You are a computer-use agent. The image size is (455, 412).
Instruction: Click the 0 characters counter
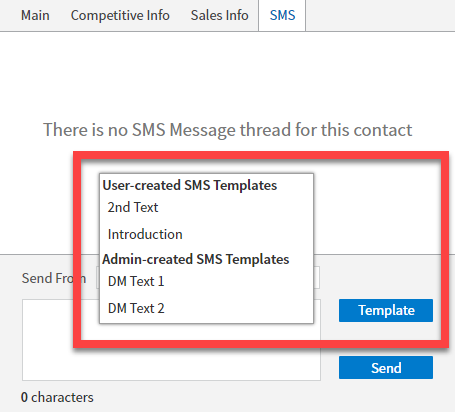pos(57,397)
